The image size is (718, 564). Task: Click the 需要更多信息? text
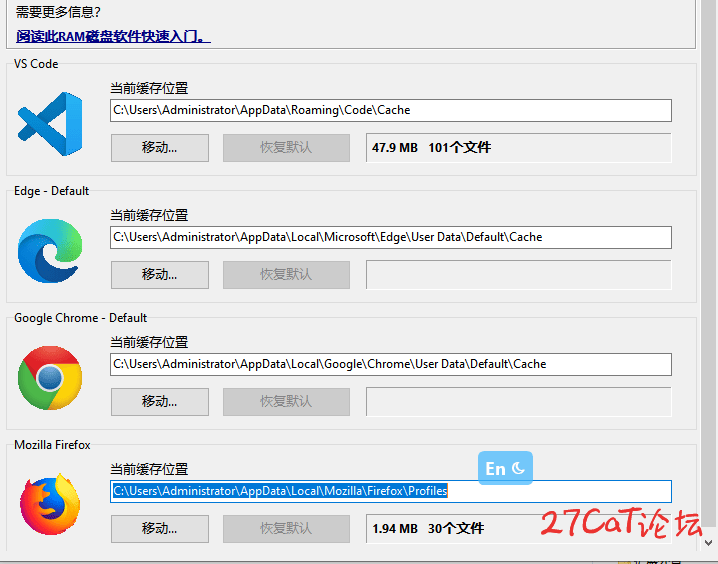click(x=58, y=12)
